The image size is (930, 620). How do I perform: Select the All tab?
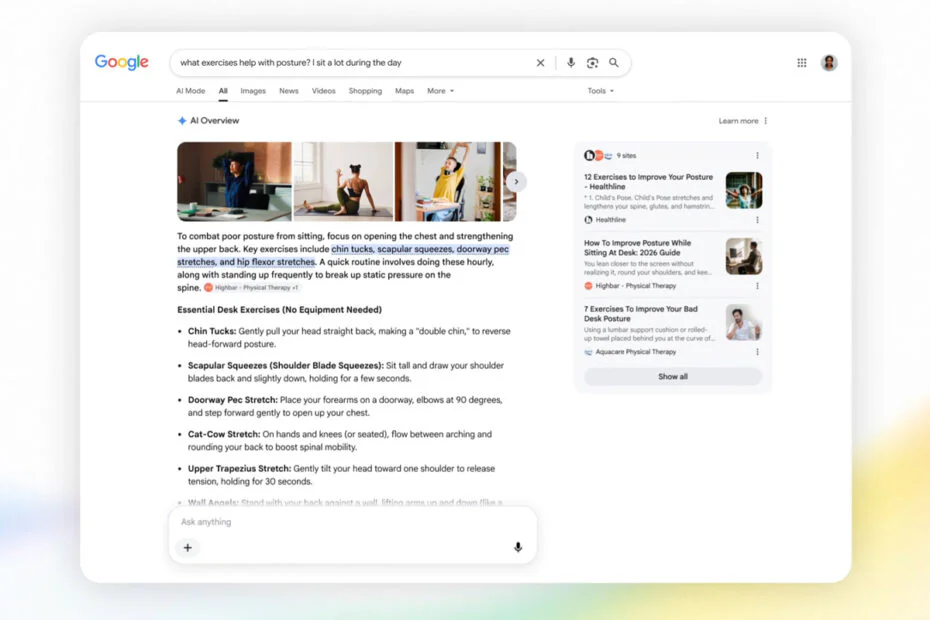[x=223, y=91]
